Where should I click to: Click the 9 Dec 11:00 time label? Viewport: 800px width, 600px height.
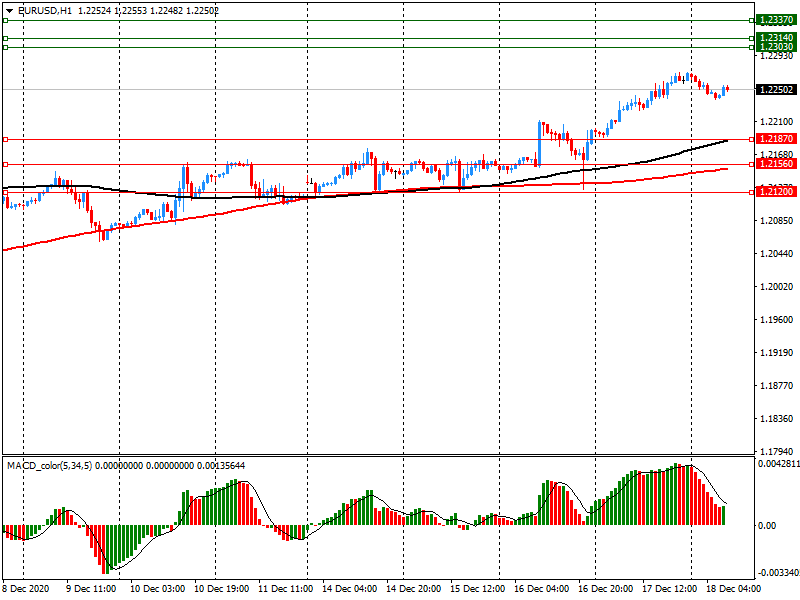pyautogui.click(x=91, y=589)
